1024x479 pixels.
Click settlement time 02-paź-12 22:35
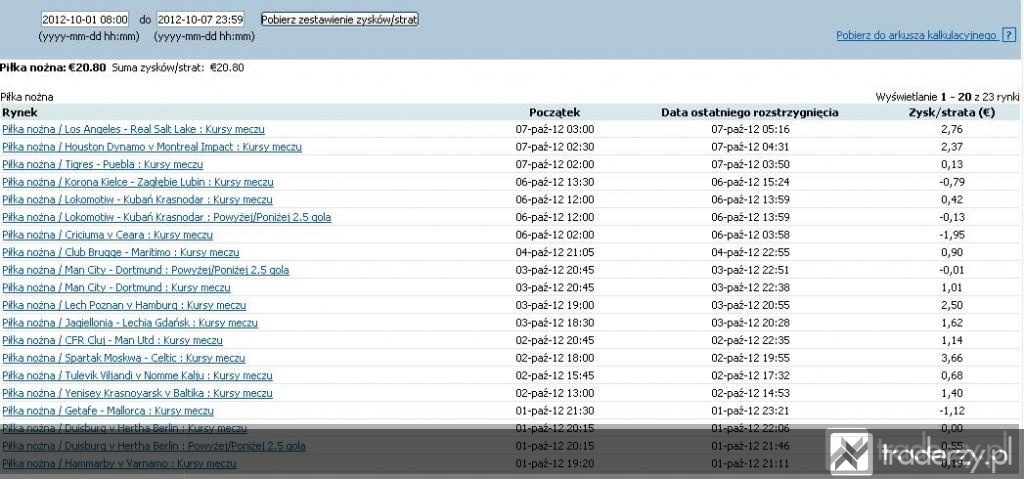[750, 340]
